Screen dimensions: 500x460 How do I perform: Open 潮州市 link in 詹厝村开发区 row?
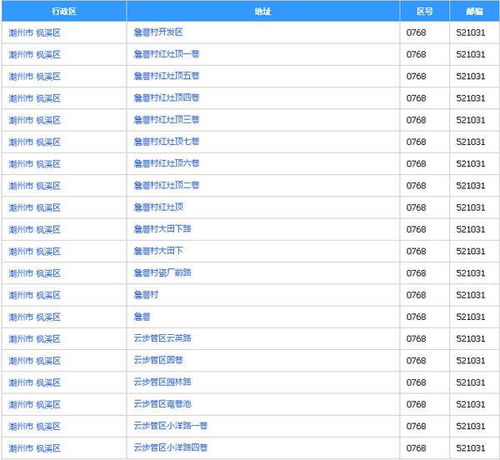[21, 33]
